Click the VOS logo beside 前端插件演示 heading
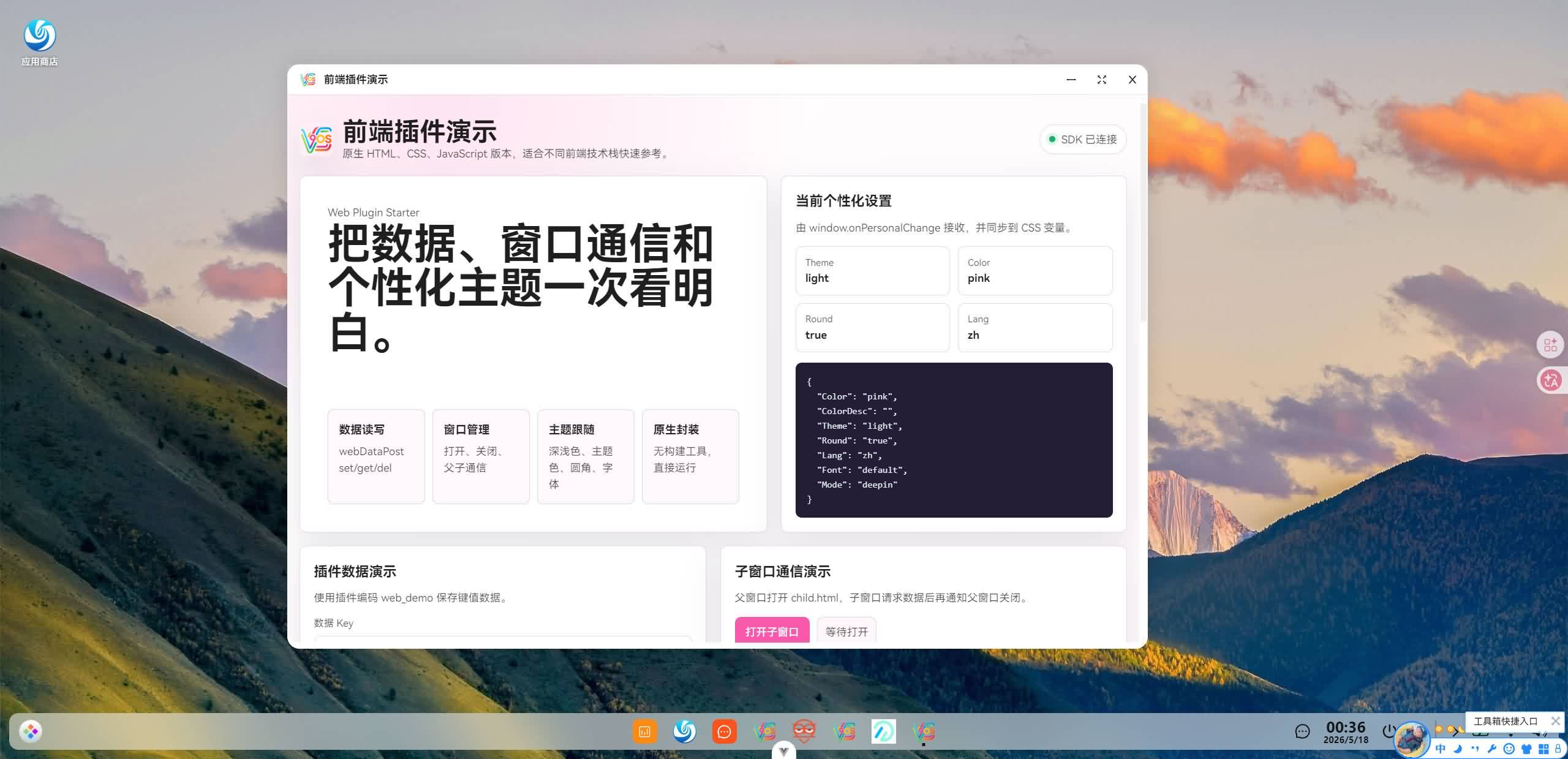 pyautogui.click(x=317, y=140)
